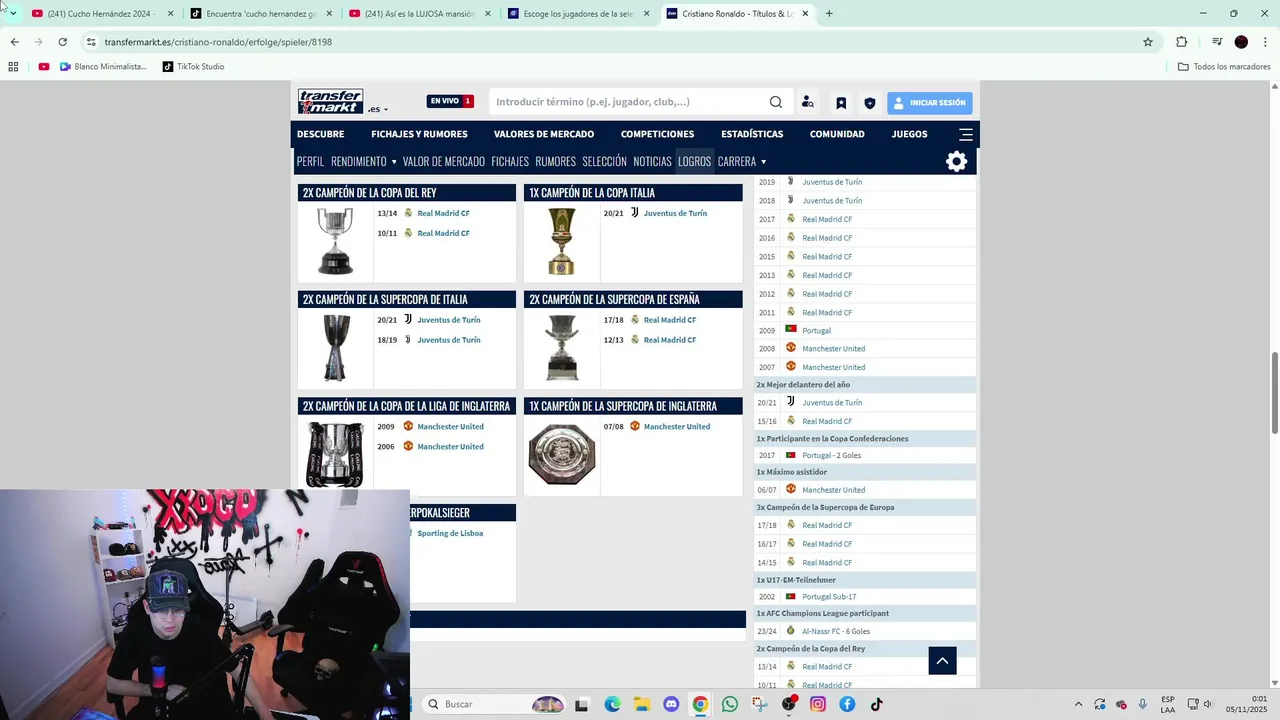This screenshot has height=720, width=1280.
Task: Click the scroll-to-top arrow button
Action: [x=942, y=660]
